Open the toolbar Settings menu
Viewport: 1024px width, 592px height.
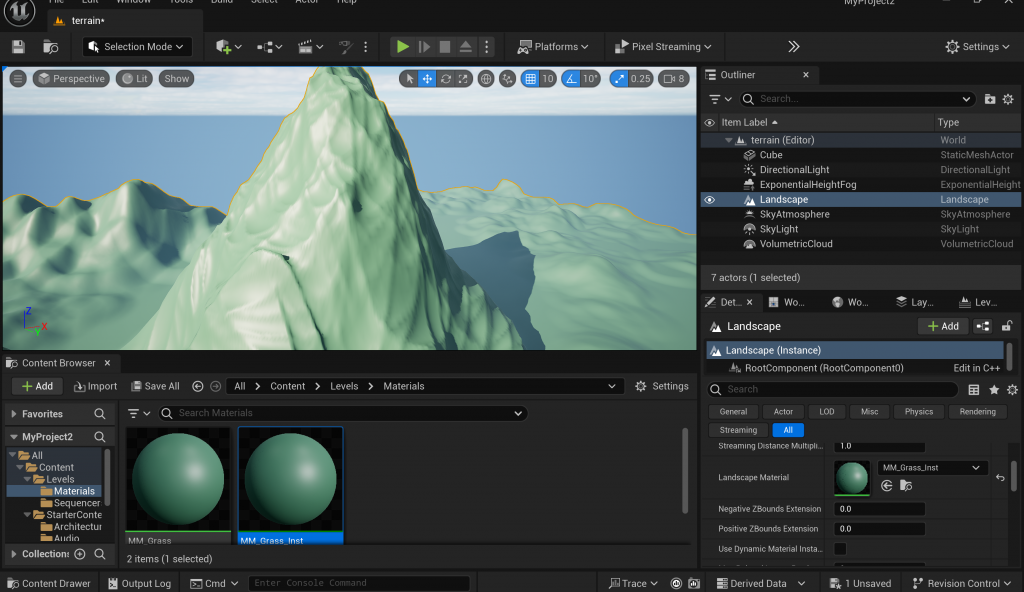[977, 46]
